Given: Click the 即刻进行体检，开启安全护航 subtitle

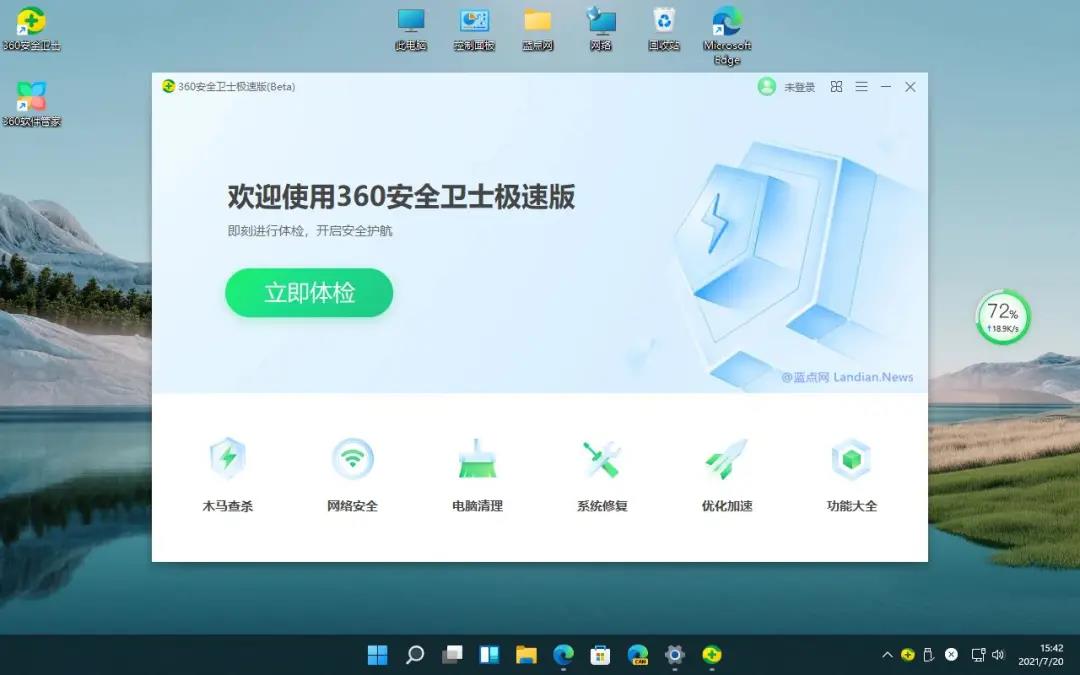Looking at the screenshot, I should [x=310, y=231].
